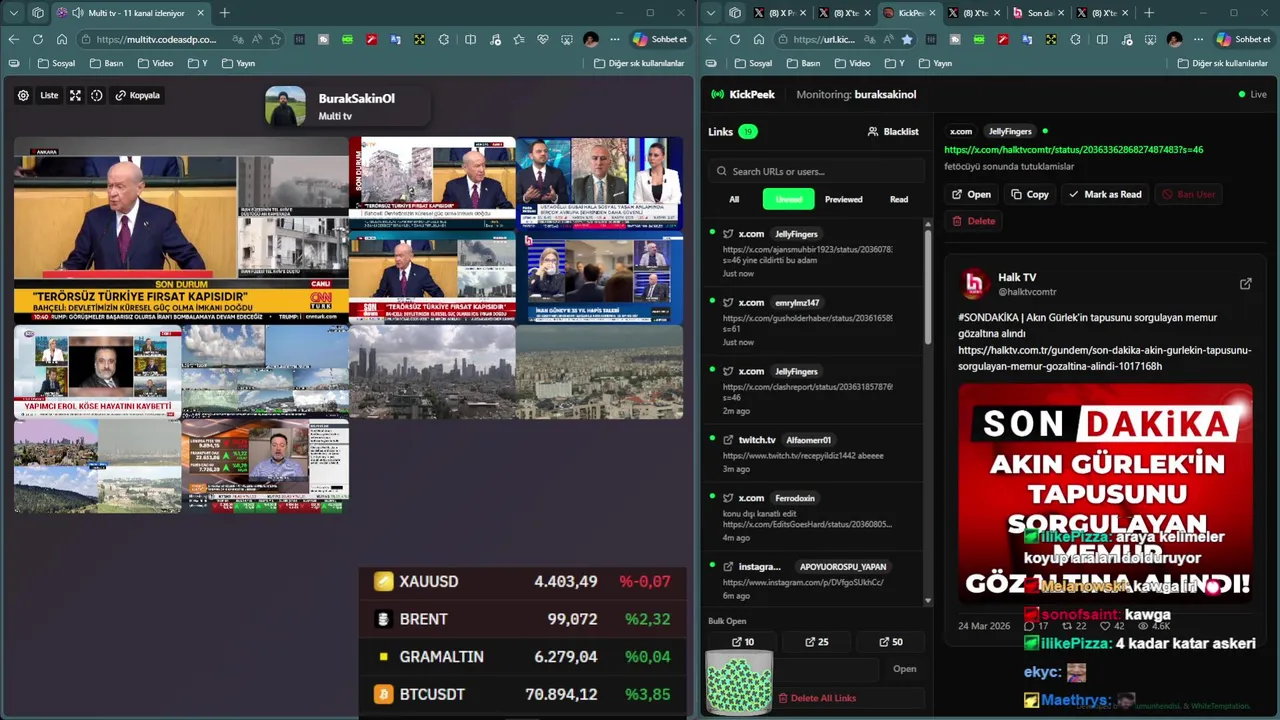Copy the selected link URL
The image size is (1280, 720).
pyautogui.click(x=1029, y=194)
